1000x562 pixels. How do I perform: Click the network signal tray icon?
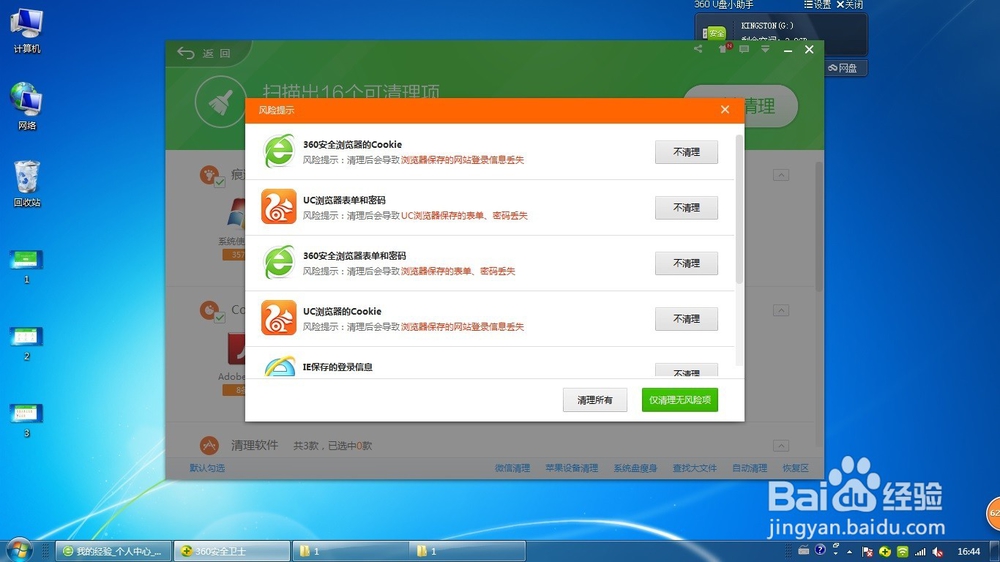click(920, 552)
